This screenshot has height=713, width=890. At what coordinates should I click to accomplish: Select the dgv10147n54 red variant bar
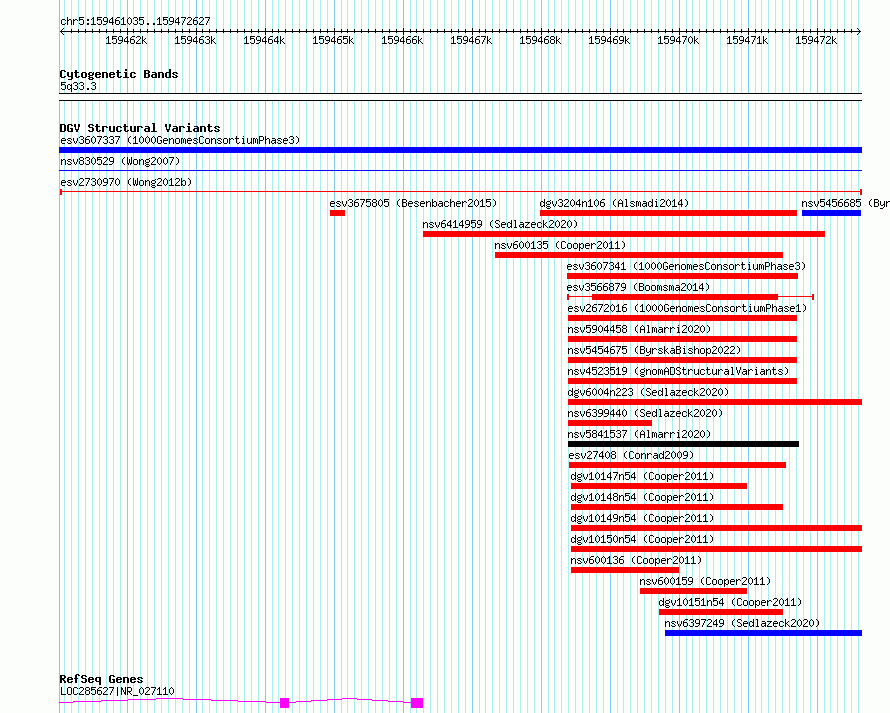pyautogui.click(x=658, y=486)
